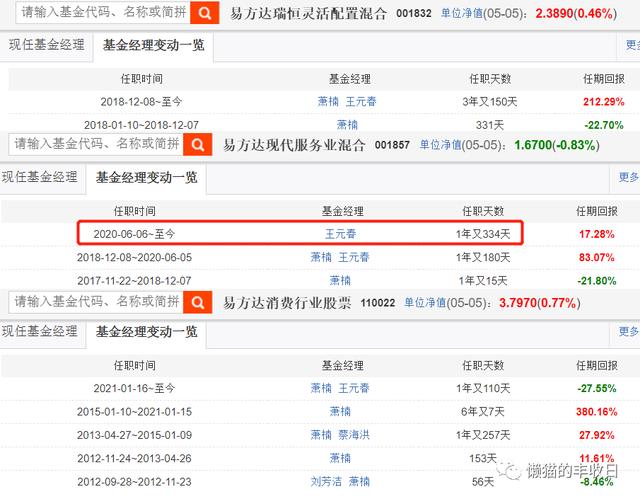Click the -22.70% return value

(x=604, y=125)
